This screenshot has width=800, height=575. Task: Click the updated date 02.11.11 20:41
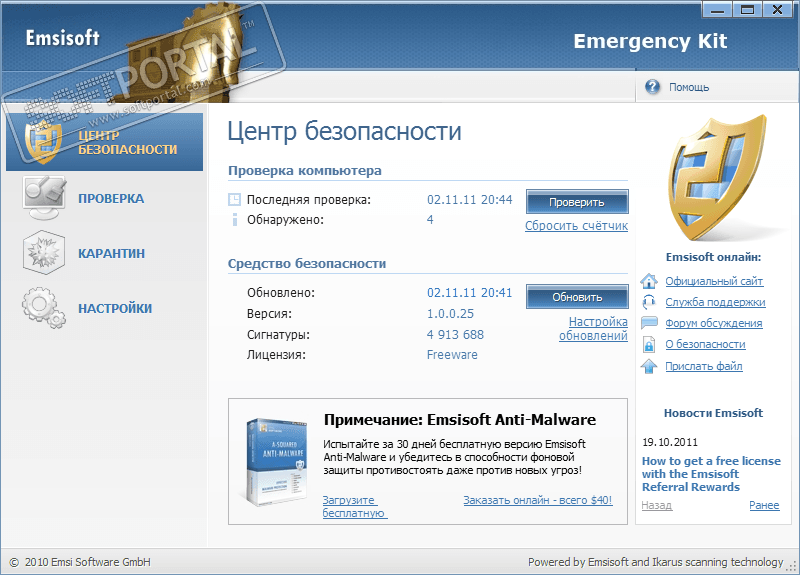[x=469, y=292]
